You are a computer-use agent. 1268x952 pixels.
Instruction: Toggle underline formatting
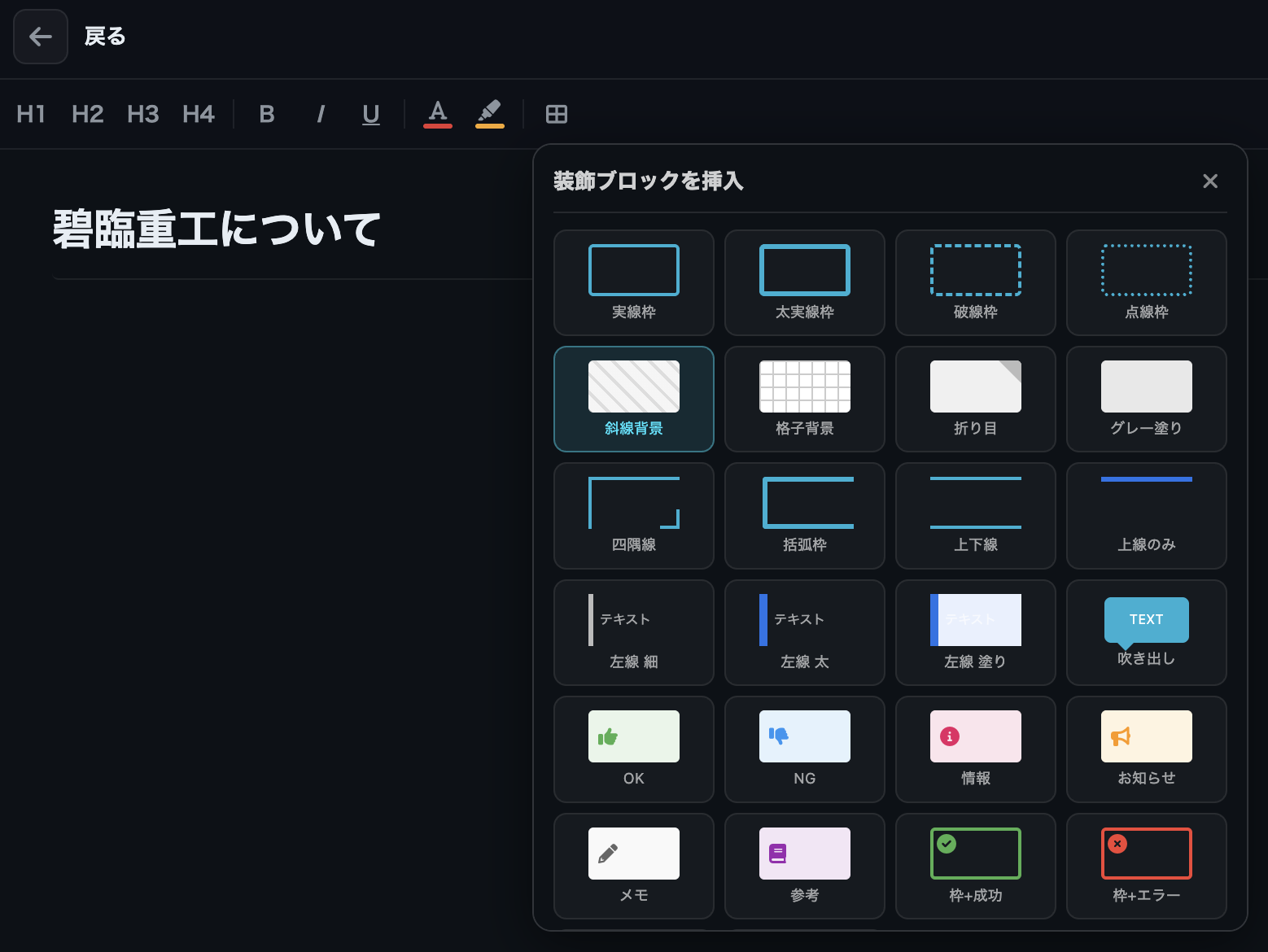pyautogui.click(x=371, y=114)
